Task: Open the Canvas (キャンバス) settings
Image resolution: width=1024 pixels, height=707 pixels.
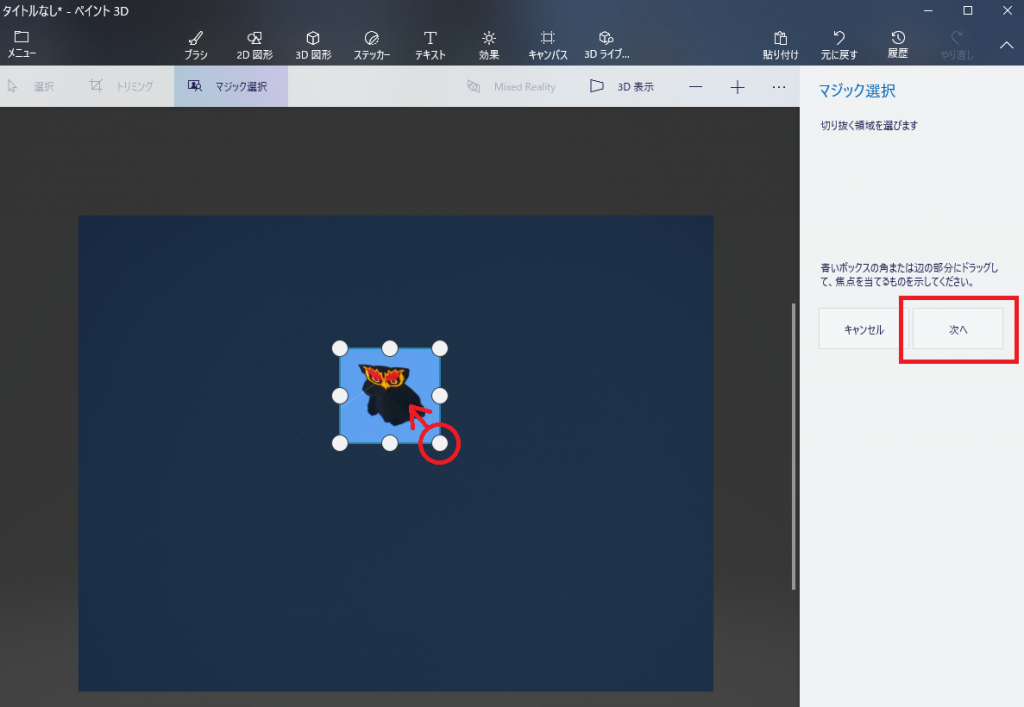Action: coord(548,44)
